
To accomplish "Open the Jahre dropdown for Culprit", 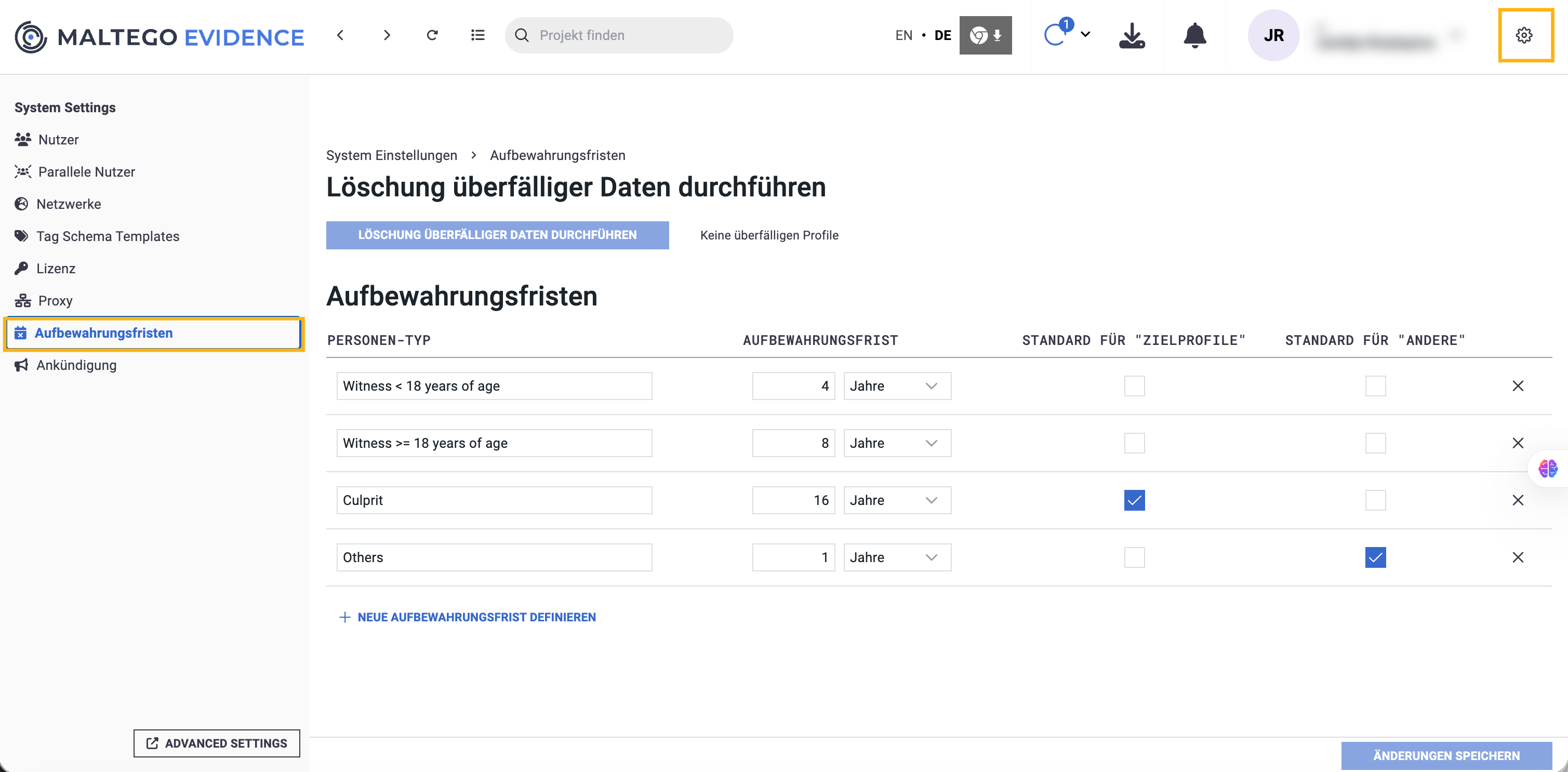I will point(897,500).
